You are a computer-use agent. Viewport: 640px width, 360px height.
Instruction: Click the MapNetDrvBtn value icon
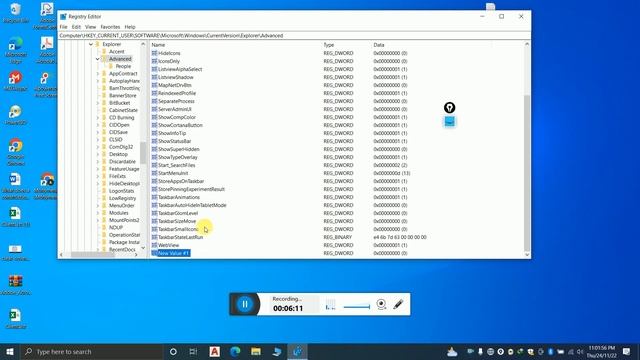pos(154,85)
